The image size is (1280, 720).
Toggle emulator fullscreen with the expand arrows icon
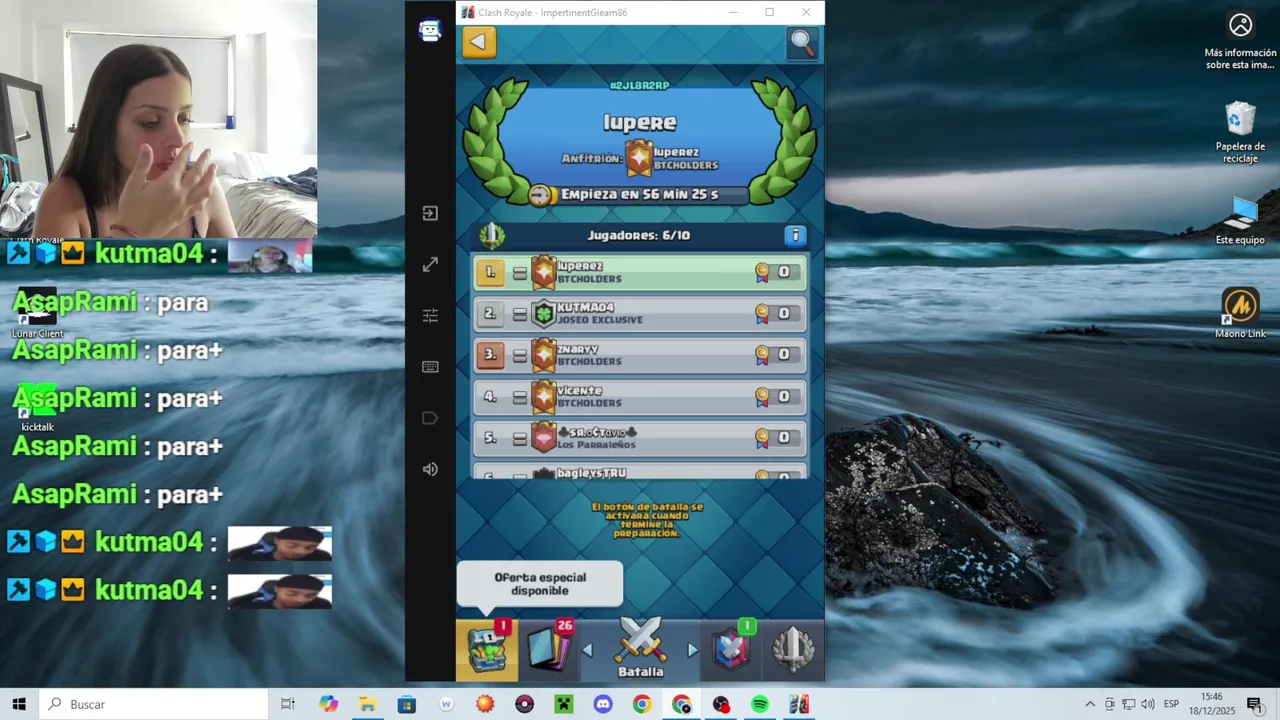click(x=430, y=264)
